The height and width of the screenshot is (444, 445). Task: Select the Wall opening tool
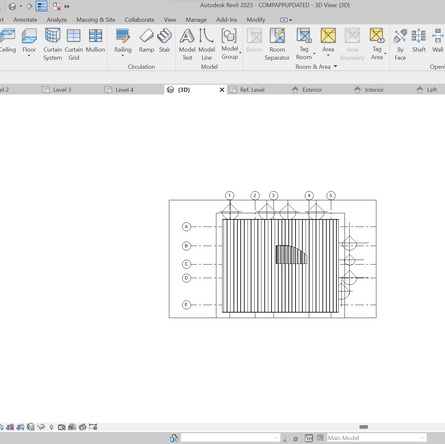(x=438, y=40)
